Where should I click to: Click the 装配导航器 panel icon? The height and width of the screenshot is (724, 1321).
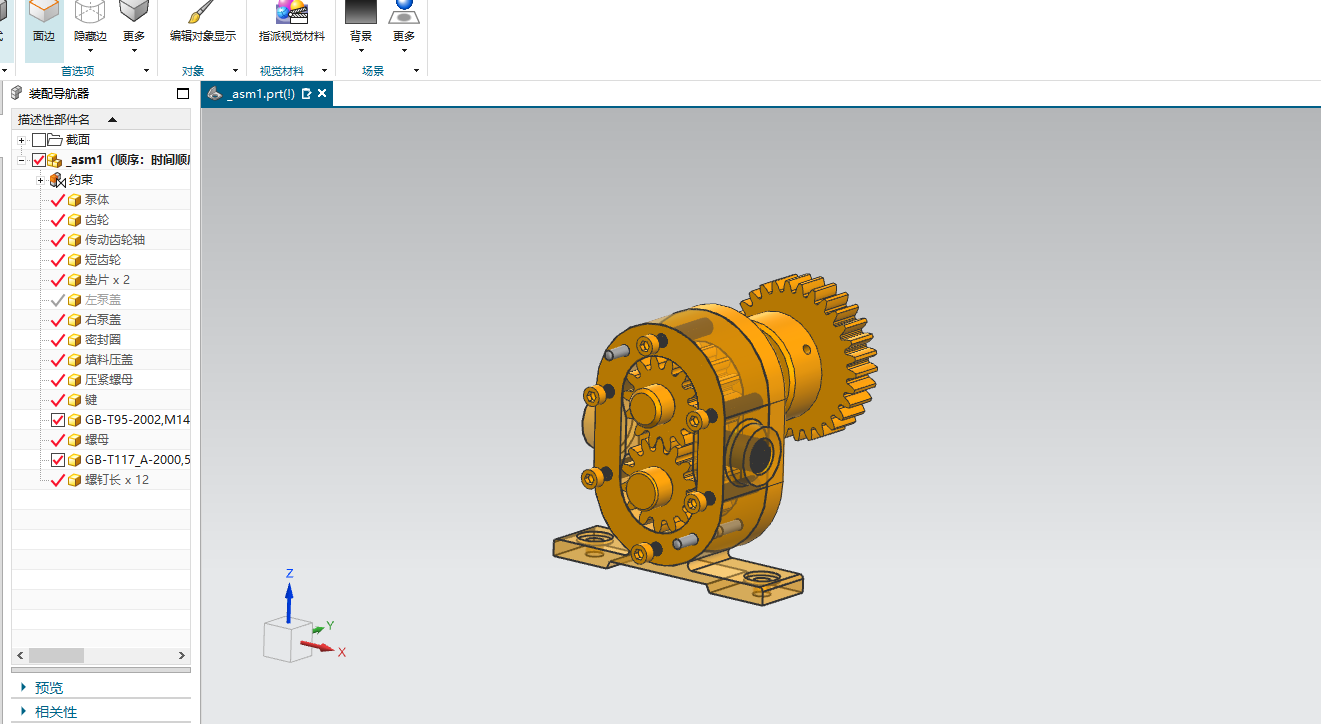coord(17,93)
